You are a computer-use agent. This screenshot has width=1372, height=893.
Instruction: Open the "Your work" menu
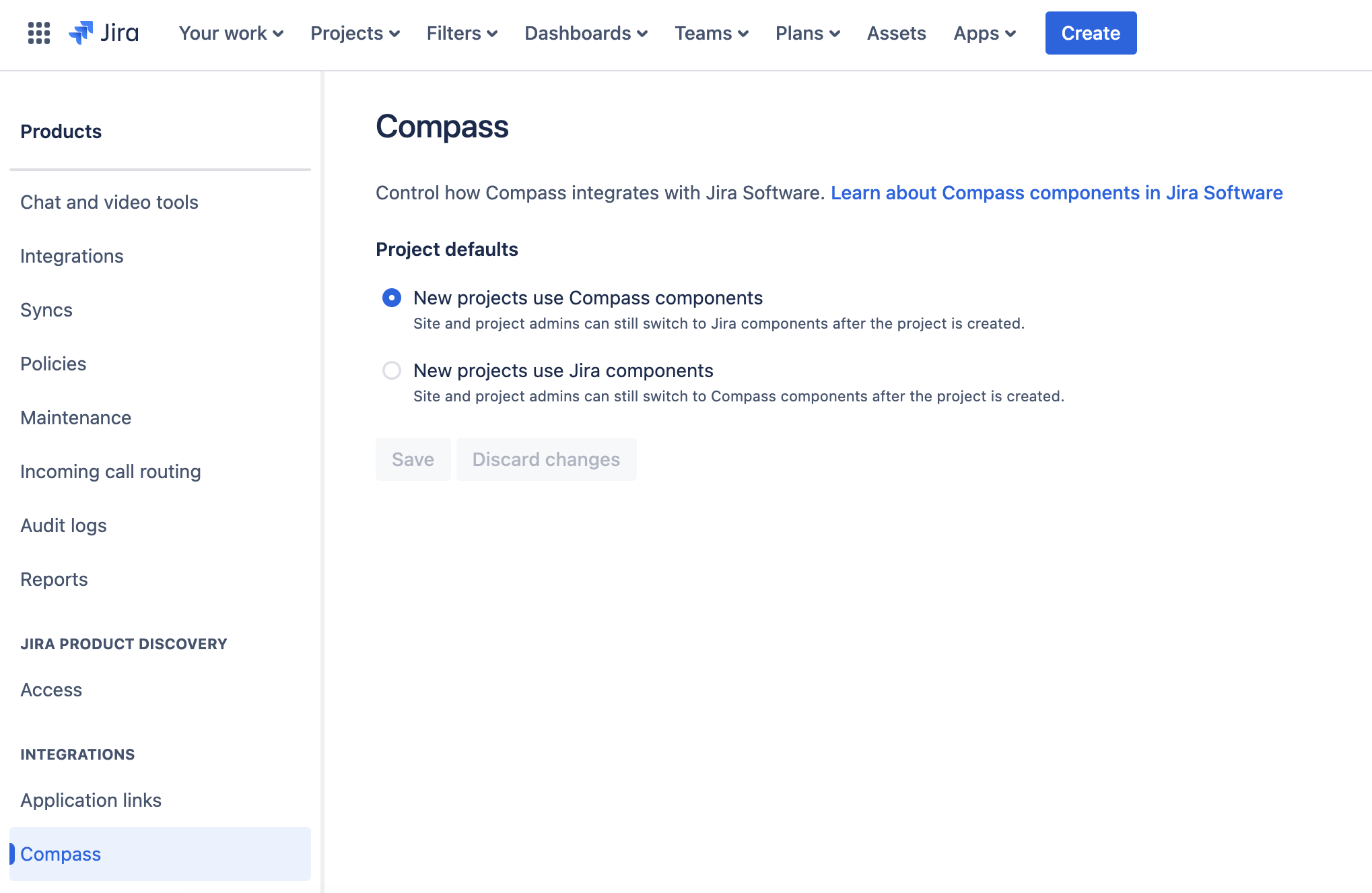(x=230, y=33)
